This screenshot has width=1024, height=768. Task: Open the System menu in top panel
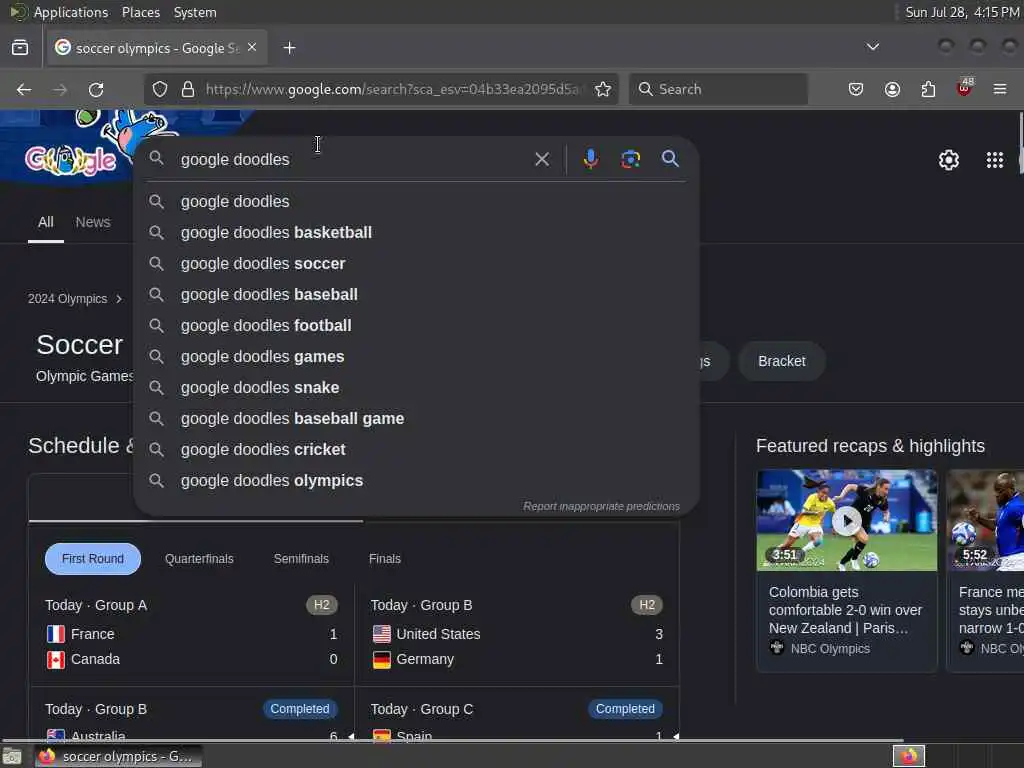[x=195, y=12]
